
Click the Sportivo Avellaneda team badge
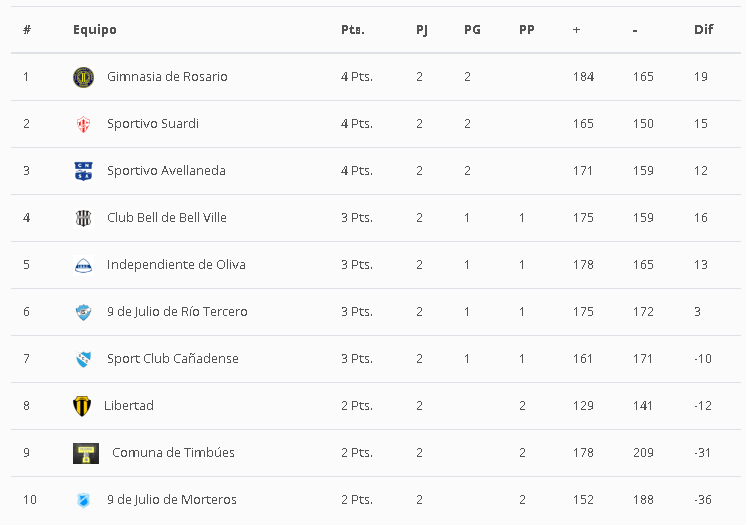(83, 171)
